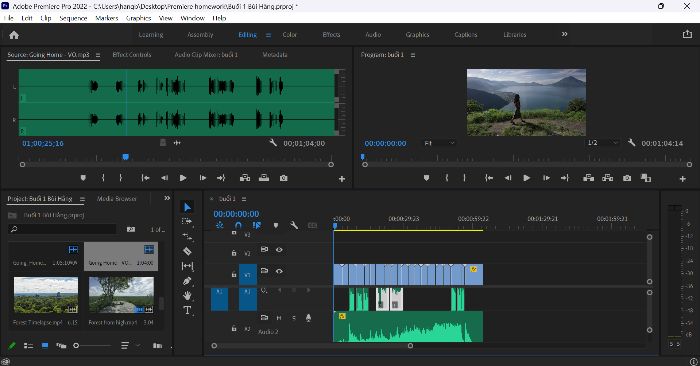Switch to Audio Clip Mixer tab
700x366 pixels.
point(206,54)
